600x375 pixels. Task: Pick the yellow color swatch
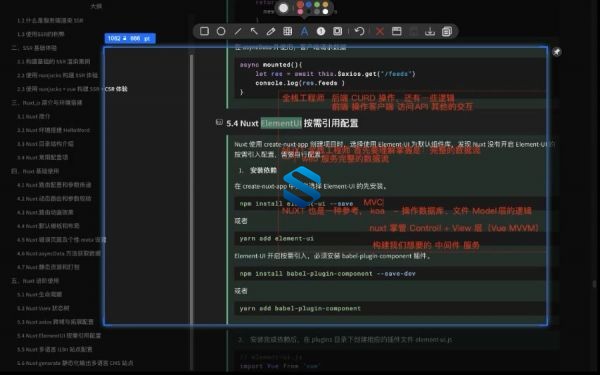pos(325,5)
